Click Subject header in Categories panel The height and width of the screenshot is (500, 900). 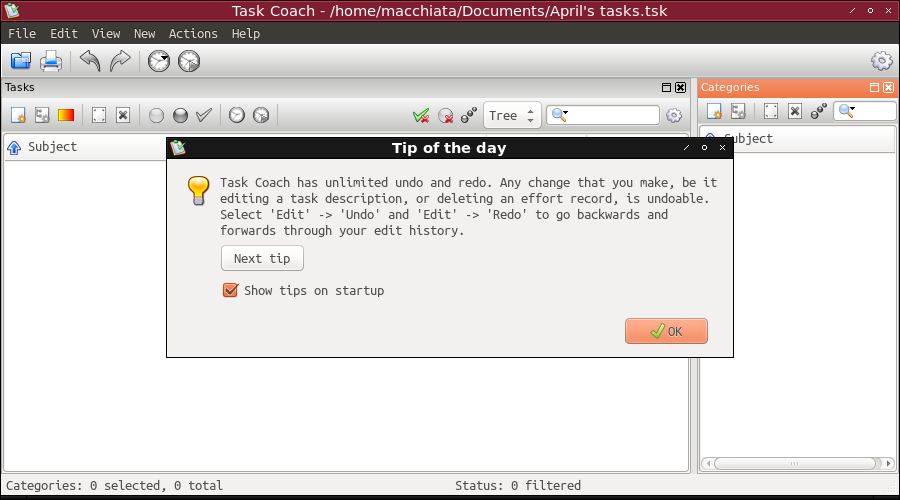748,138
